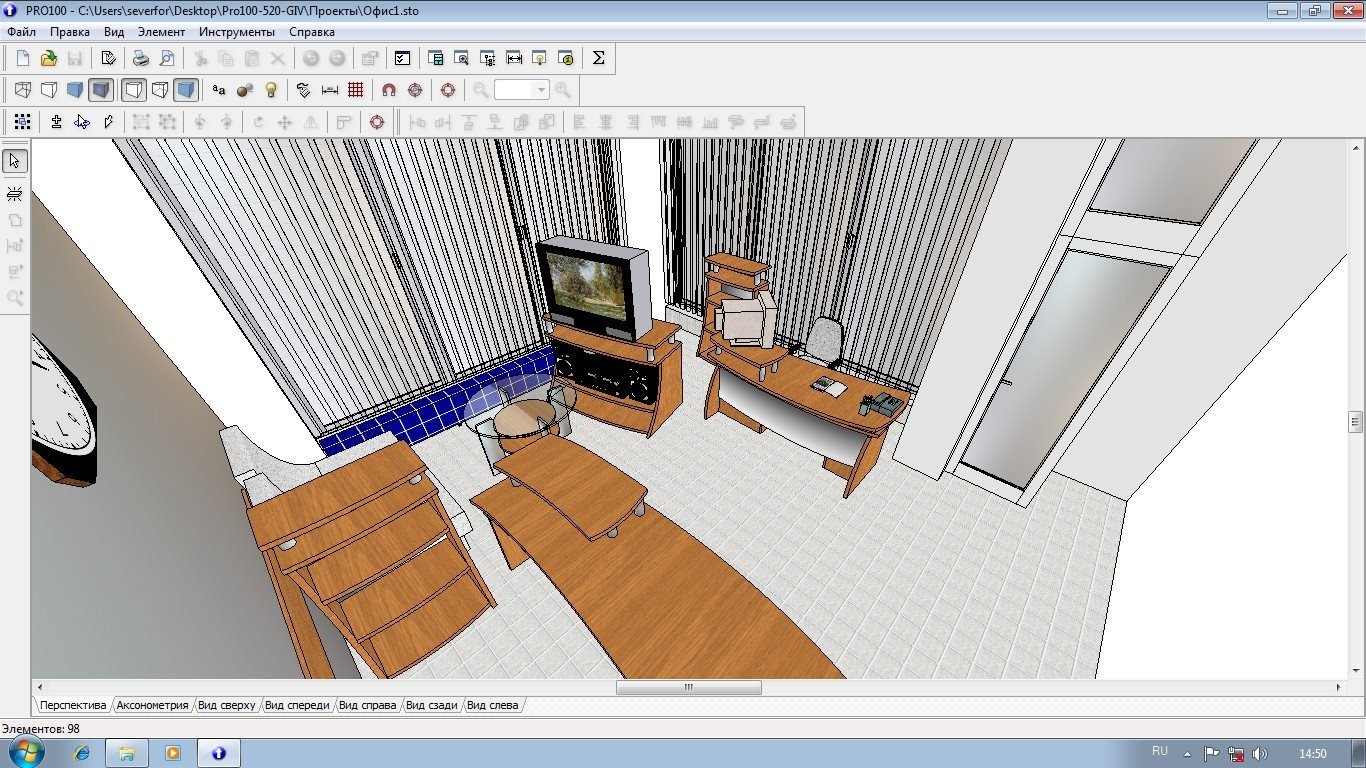Screen dimensions: 1366x768
Task: Open the Вид menu
Action: (x=114, y=32)
